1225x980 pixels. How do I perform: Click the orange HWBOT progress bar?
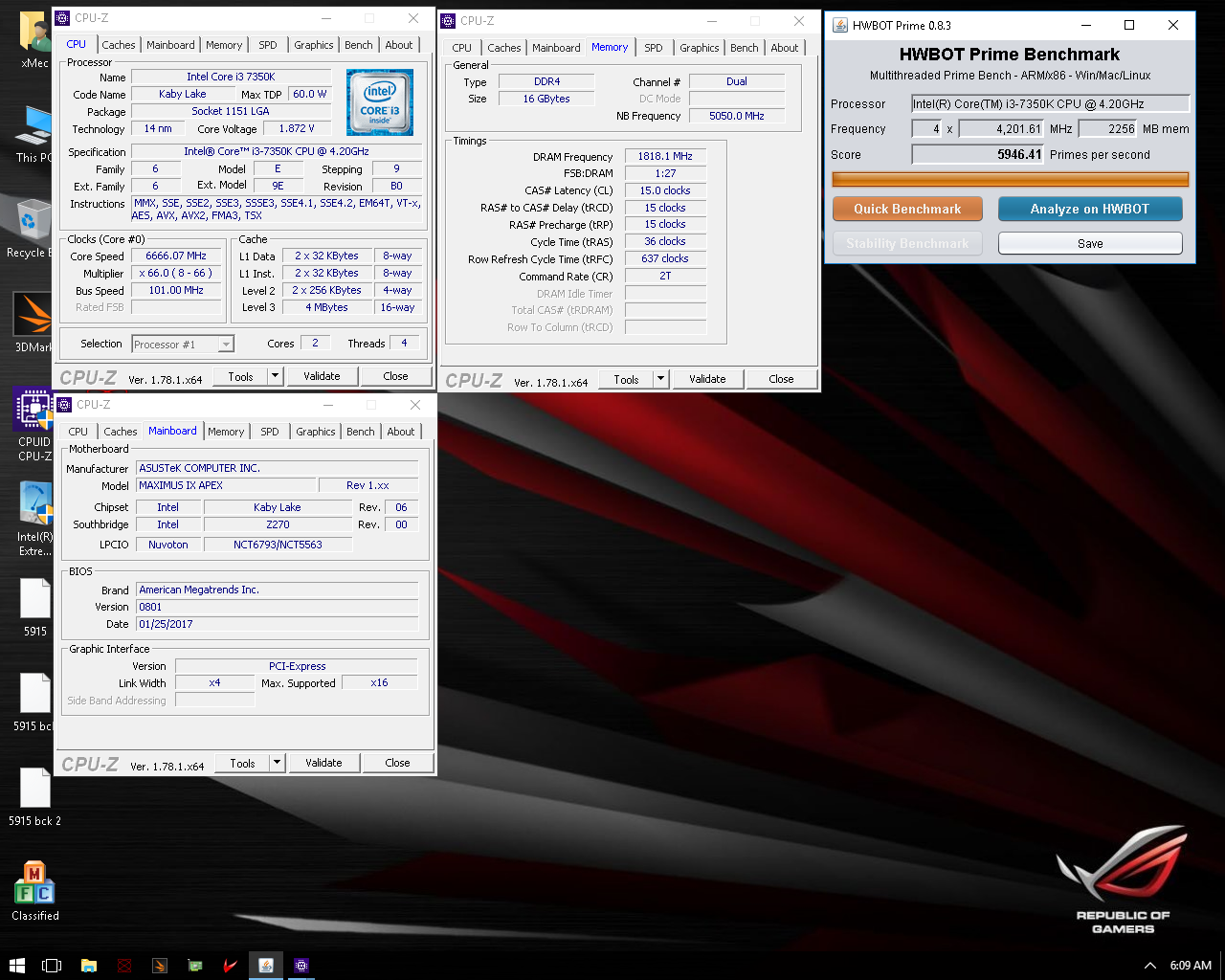click(1011, 179)
